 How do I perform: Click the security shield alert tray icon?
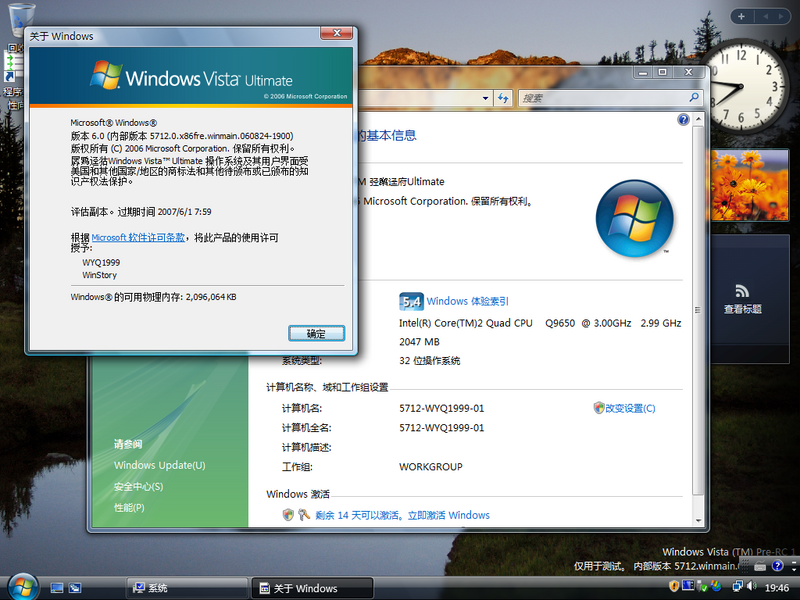(674, 586)
